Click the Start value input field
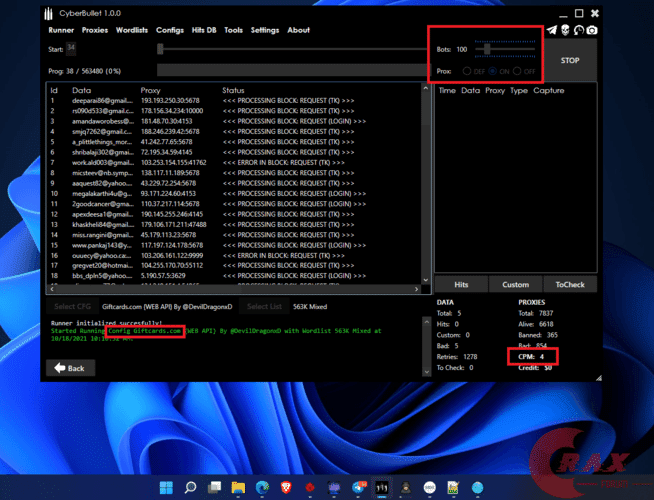Image resolution: width=654 pixels, height=500 pixels. tap(71, 48)
